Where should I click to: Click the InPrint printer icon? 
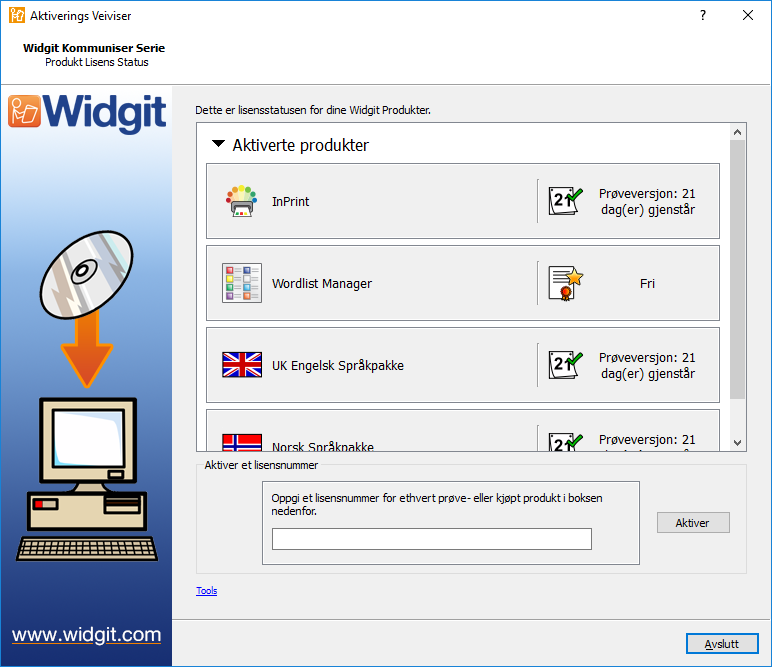pos(241,201)
